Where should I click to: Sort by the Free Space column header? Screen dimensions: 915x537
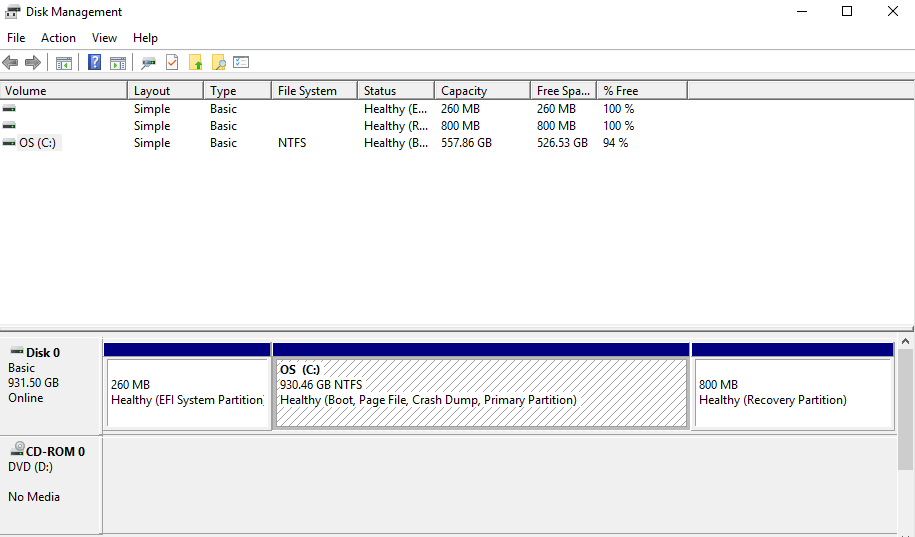[x=564, y=90]
